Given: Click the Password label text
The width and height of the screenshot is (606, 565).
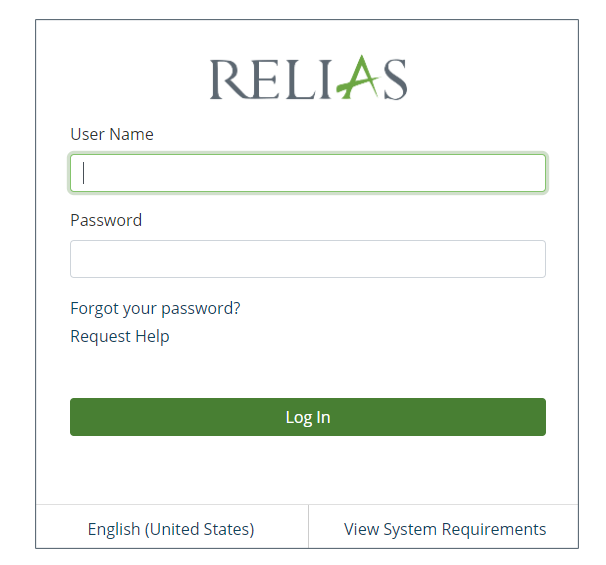Looking at the screenshot, I should coord(106,220).
